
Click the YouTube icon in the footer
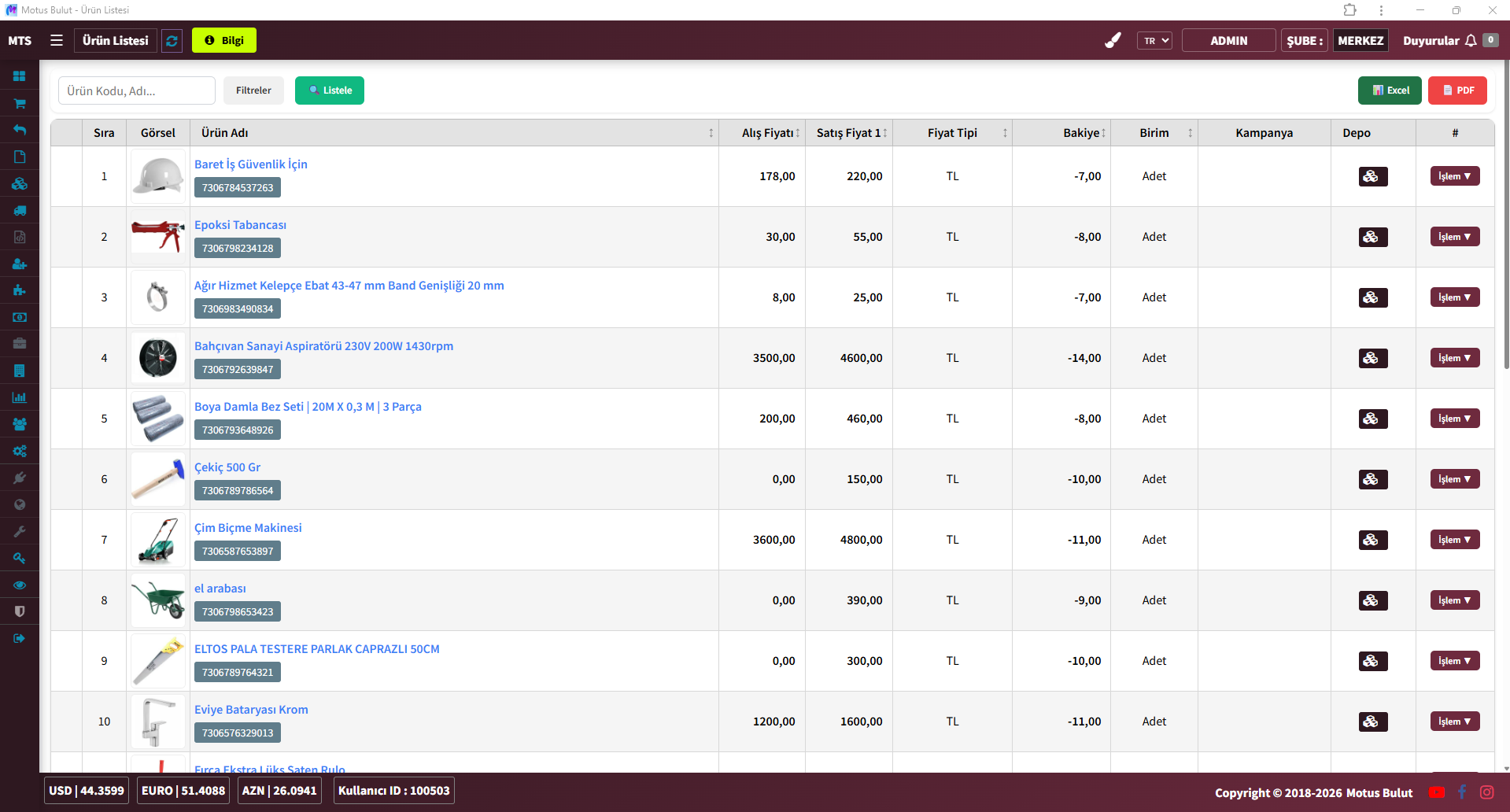(x=1436, y=792)
